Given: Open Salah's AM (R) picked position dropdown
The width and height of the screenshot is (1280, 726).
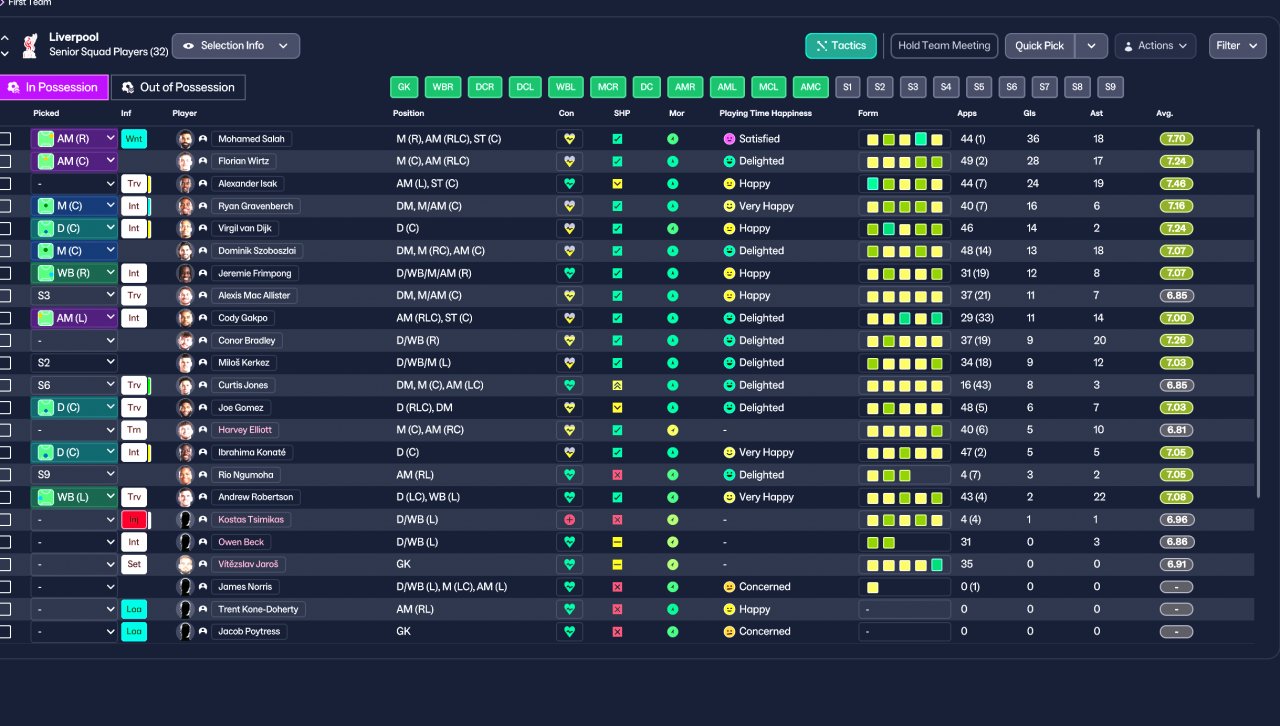Looking at the screenshot, I should click(75, 139).
